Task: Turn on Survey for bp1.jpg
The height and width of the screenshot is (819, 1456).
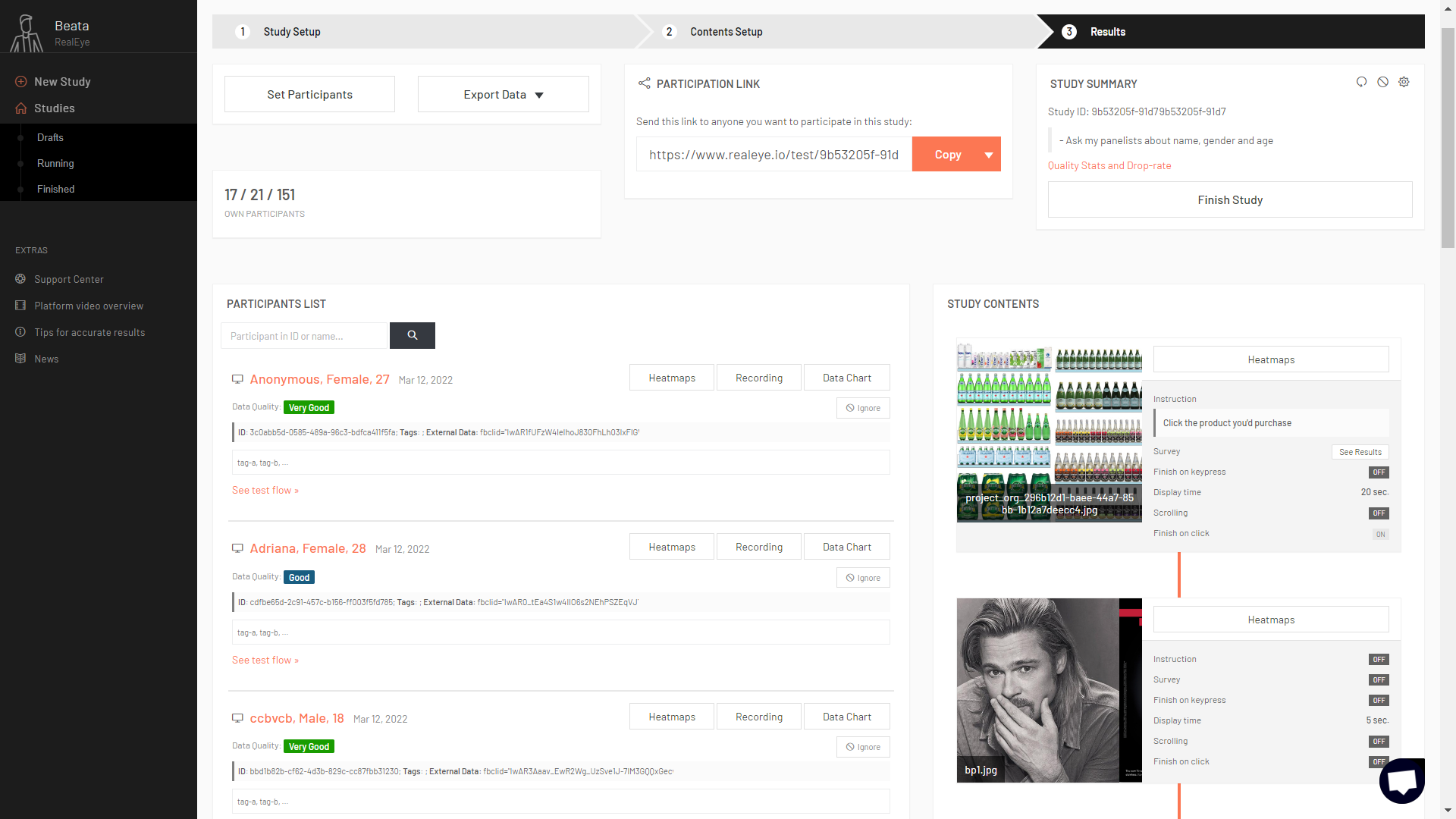Action: pyautogui.click(x=1378, y=679)
